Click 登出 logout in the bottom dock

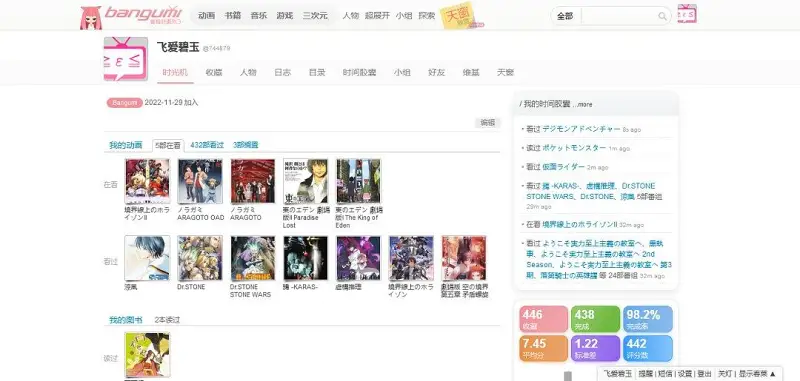pos(705,374)
